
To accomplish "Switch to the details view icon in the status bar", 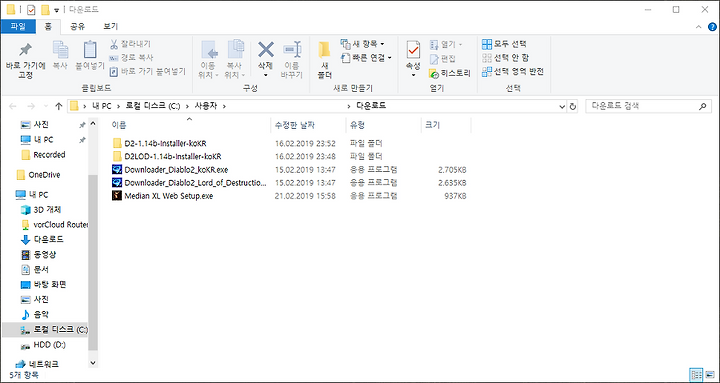I will [x=697, y=374].
